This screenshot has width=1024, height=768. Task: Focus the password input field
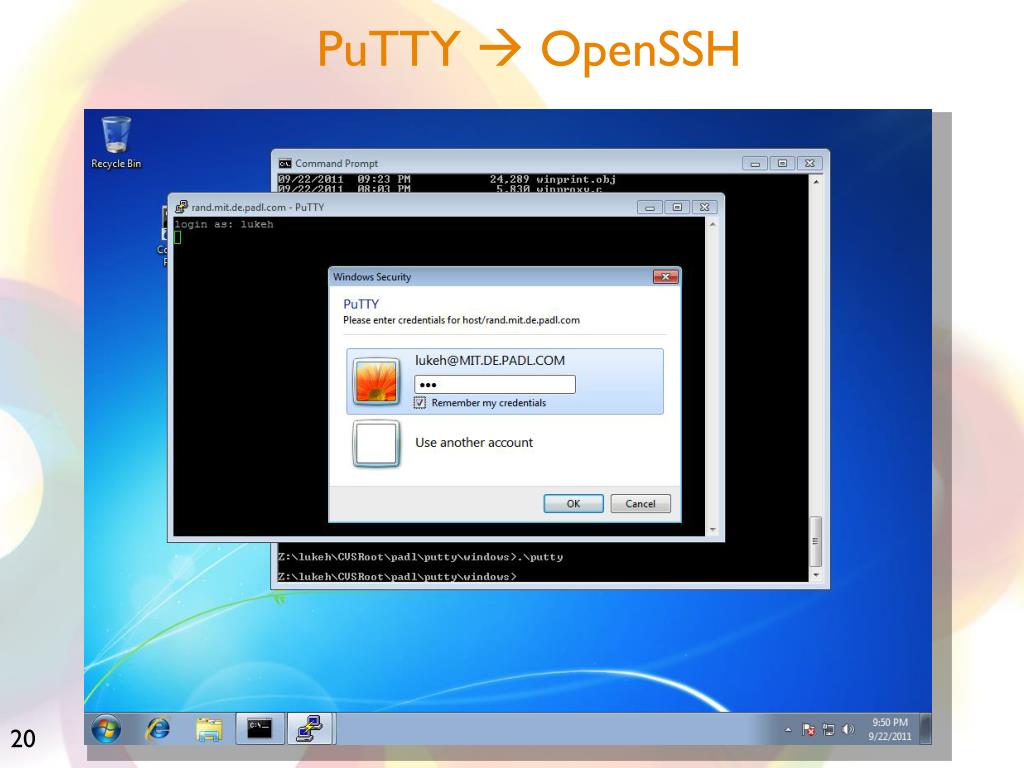click(x=495, y=384)
